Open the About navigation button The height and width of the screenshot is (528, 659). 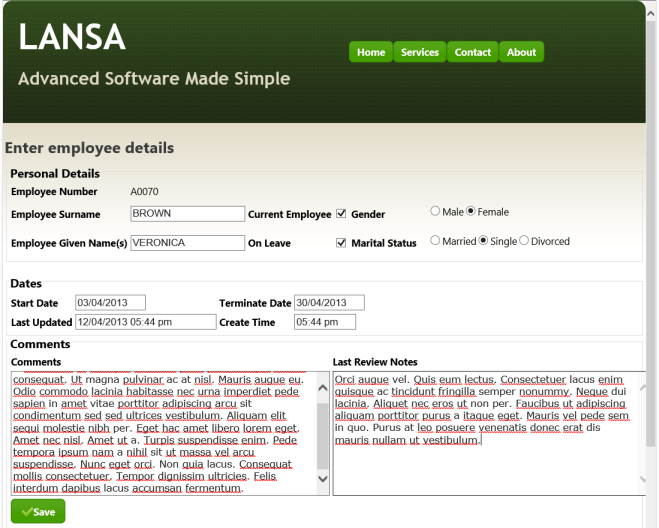coord(521,52)
